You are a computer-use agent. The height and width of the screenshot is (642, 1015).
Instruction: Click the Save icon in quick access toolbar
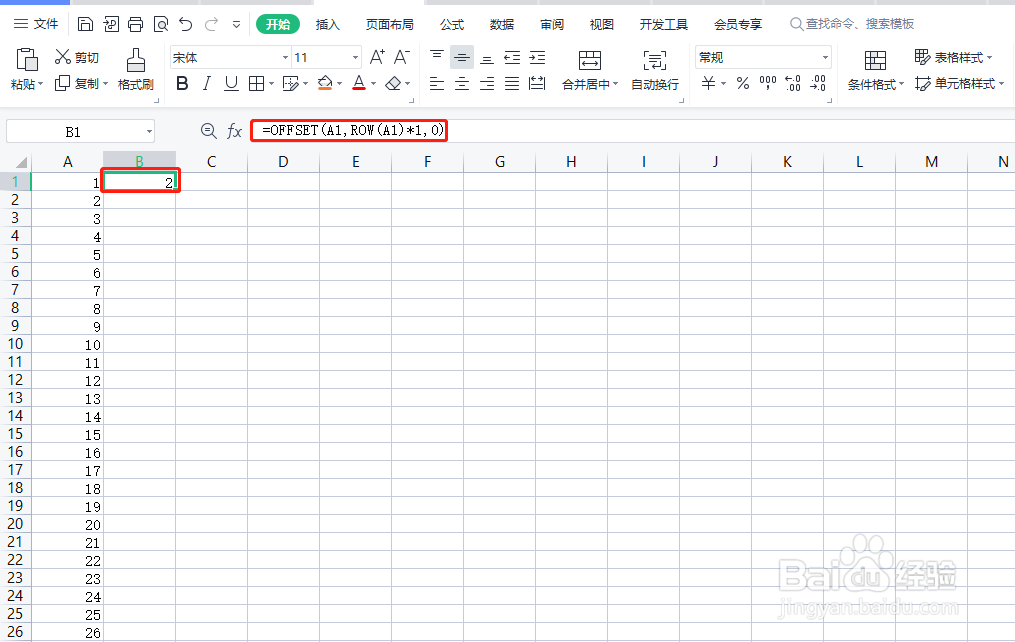click(86, 22)
